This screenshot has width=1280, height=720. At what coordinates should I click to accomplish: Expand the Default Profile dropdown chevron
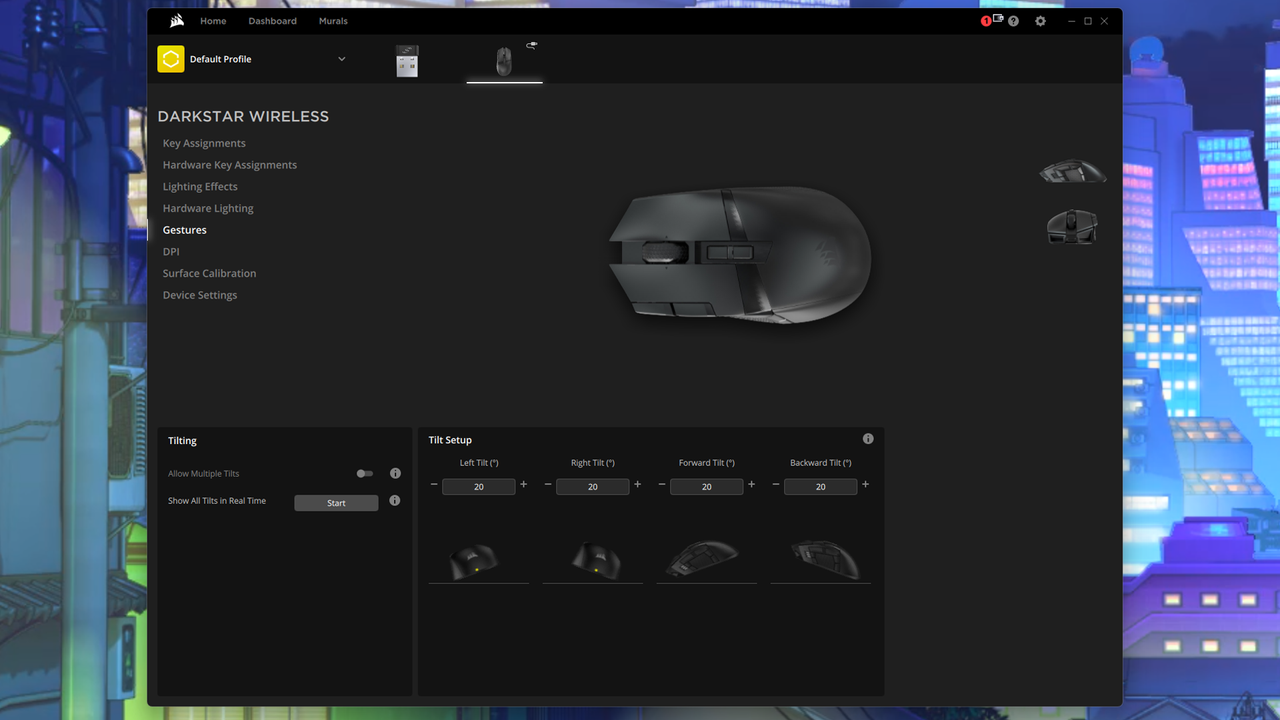point(341,59)
